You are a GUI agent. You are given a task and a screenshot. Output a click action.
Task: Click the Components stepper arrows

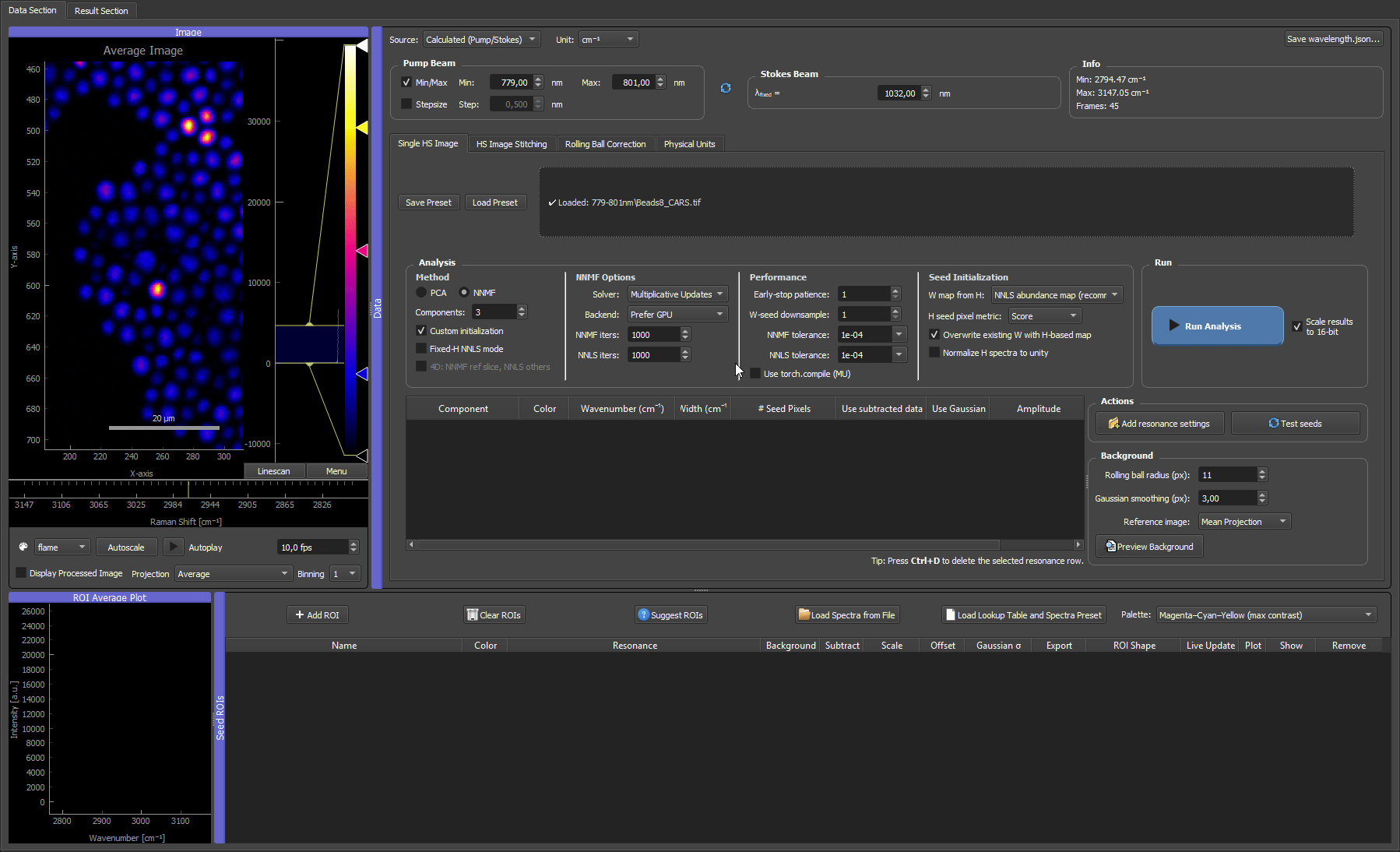coord(522,312)
